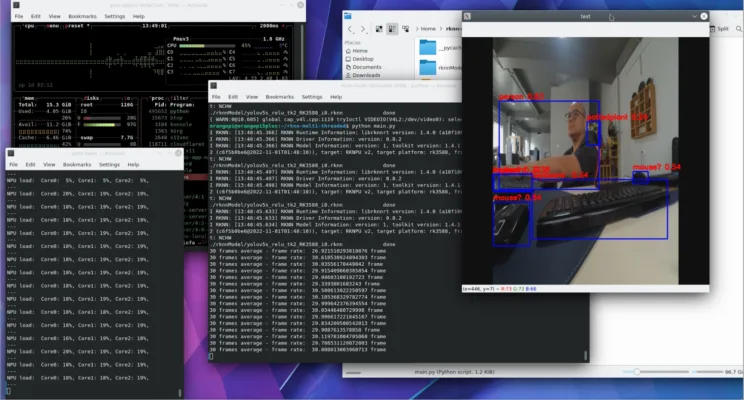Go back in the Dolphin file manager
The image size is (744, 400).
click(350, 29)
